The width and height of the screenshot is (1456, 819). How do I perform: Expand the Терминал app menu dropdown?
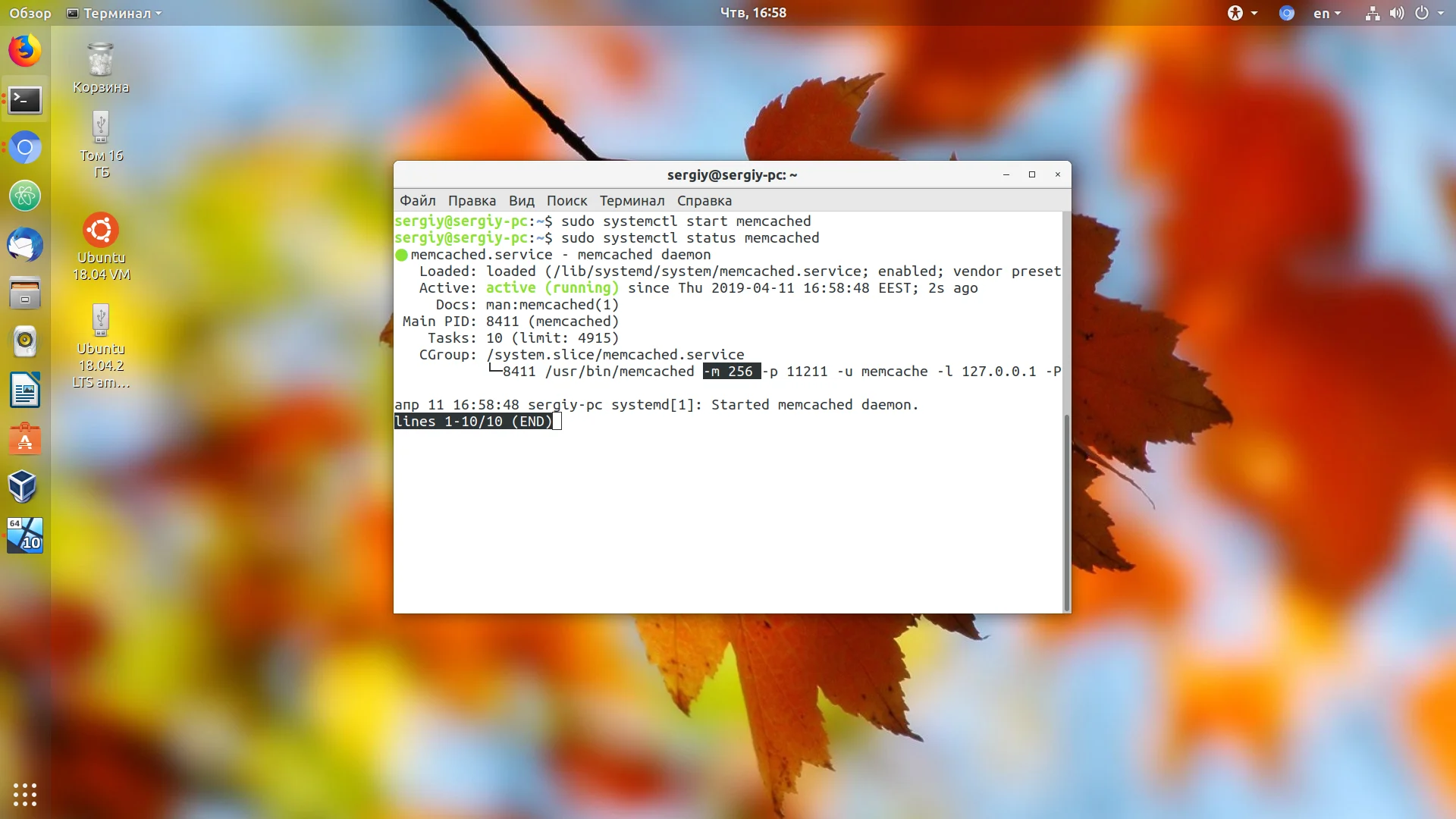tap(115, 13)
